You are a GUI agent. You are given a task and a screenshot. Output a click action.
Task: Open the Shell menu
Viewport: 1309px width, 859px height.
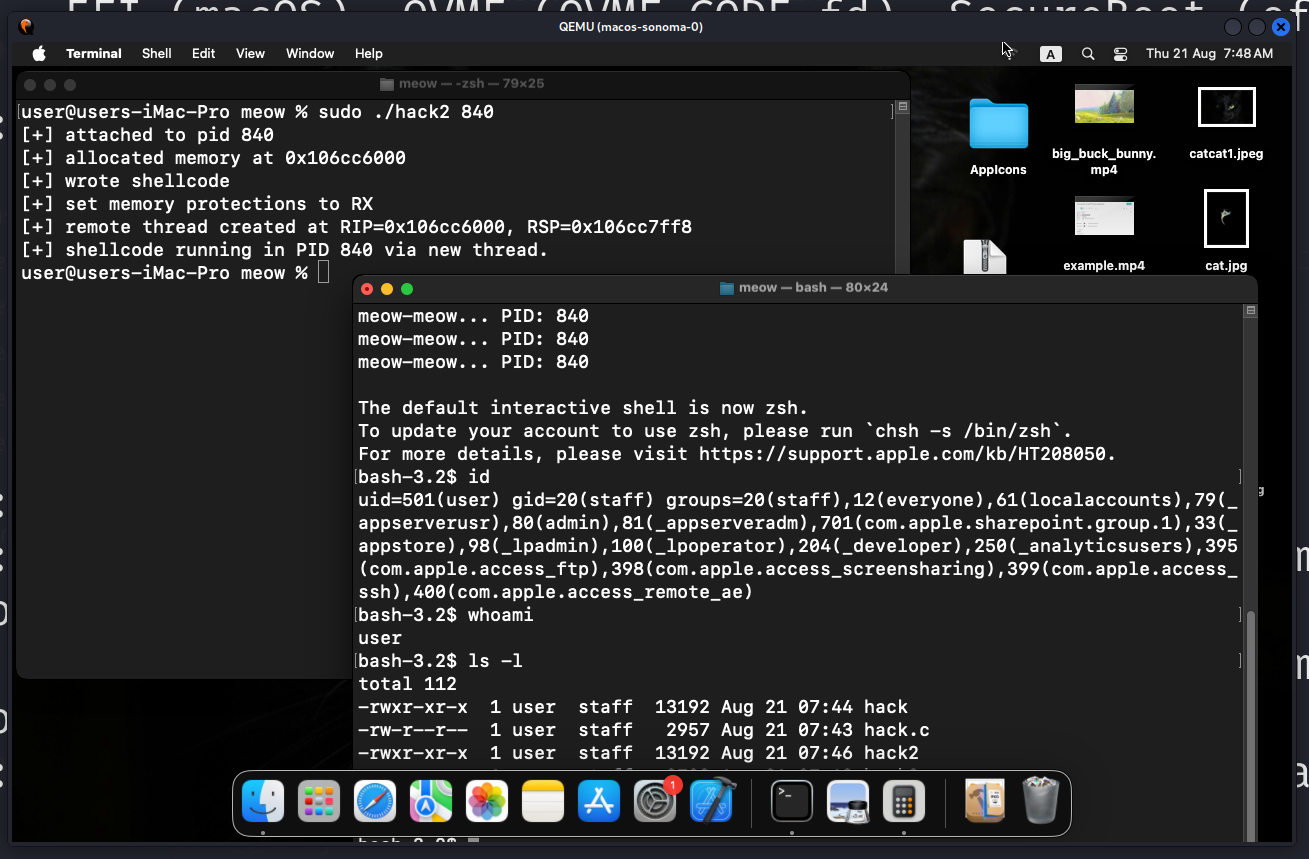pos(157,53)
